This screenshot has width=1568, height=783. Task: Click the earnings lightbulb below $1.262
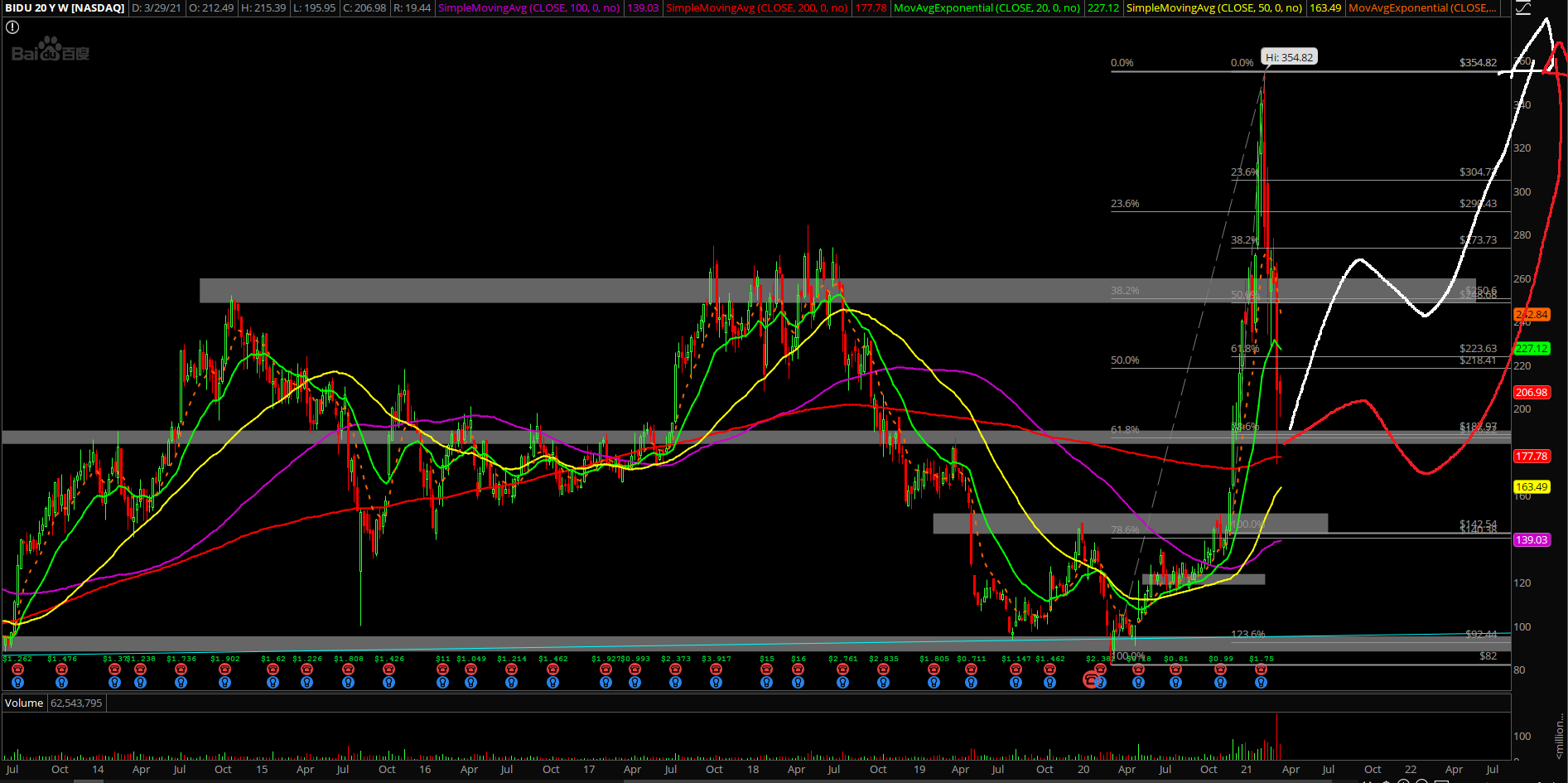17,683
